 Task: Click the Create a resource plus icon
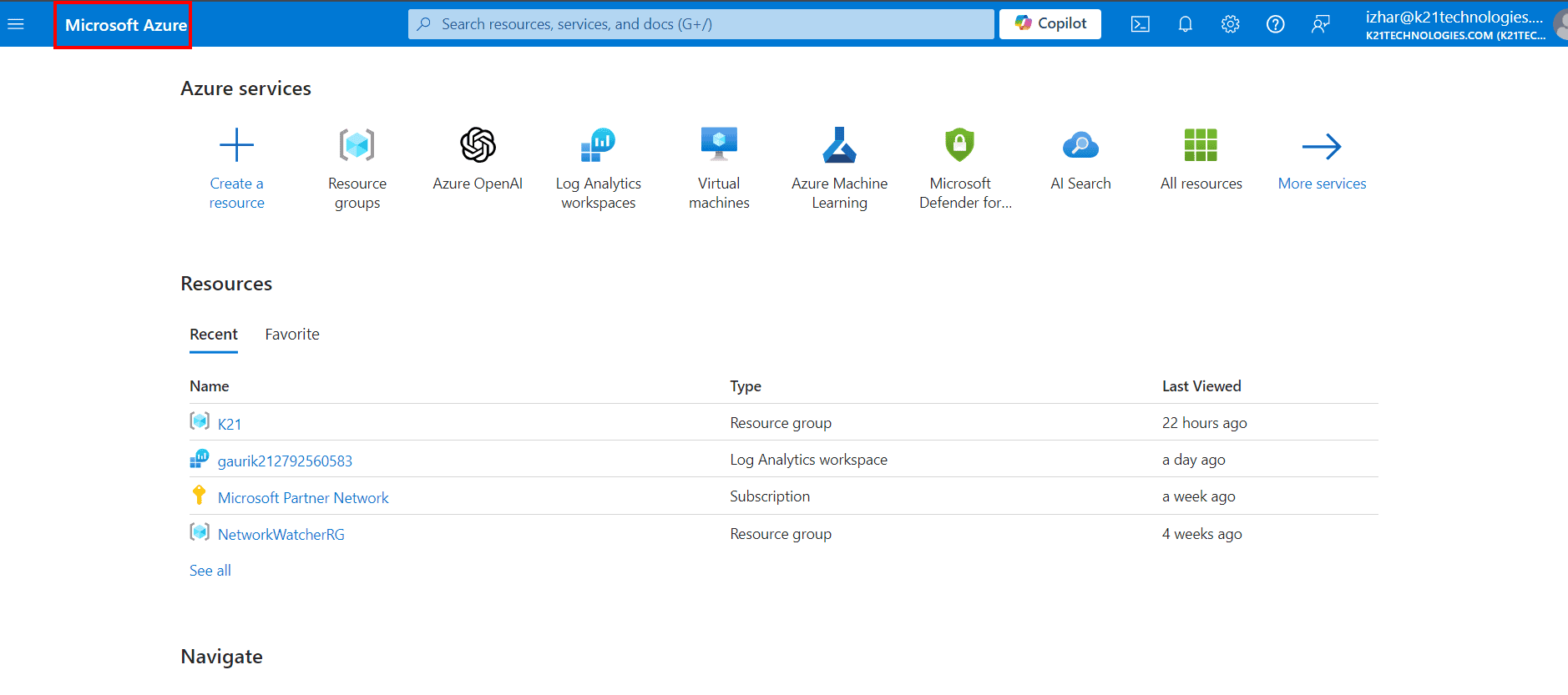coord(236,145)
